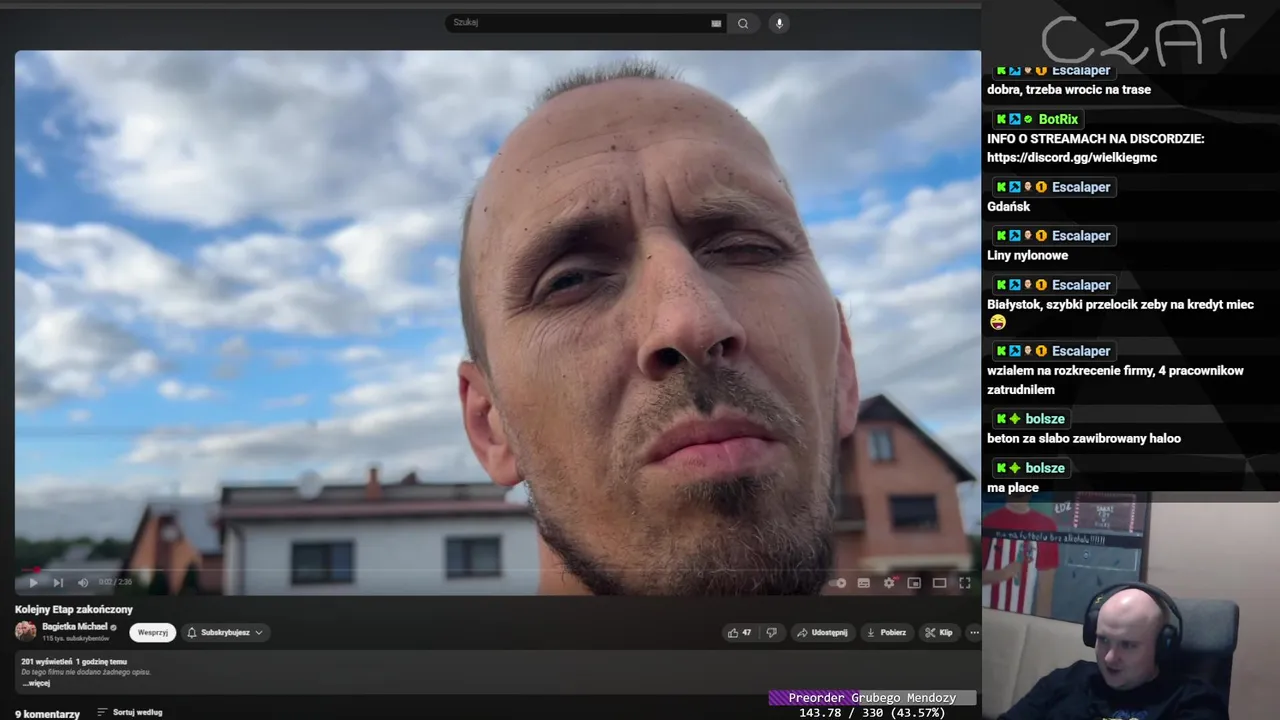Click the Klip scissors button
Screen dimensions: 1280x720
point(939,632)
